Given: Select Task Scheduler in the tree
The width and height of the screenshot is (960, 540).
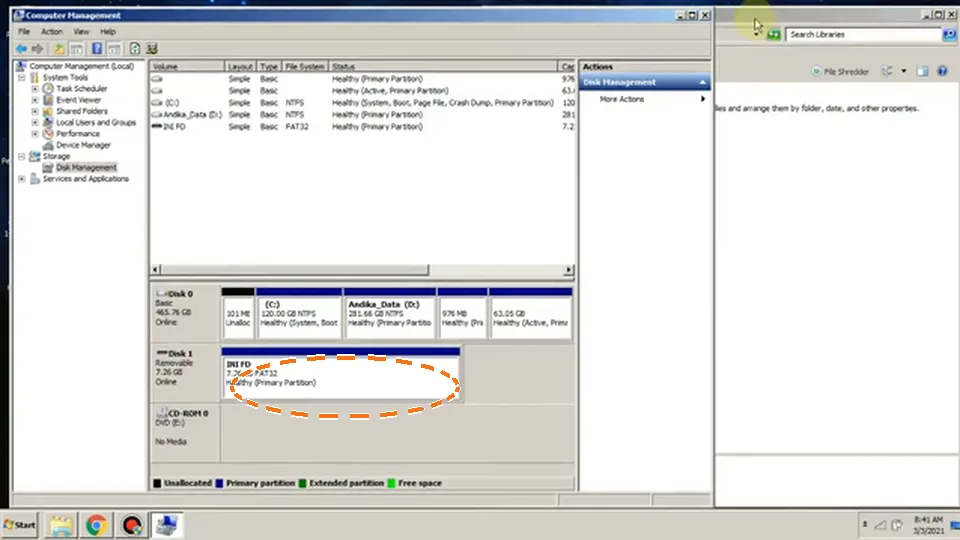Looking at the screenshot, I should [81, 89].
